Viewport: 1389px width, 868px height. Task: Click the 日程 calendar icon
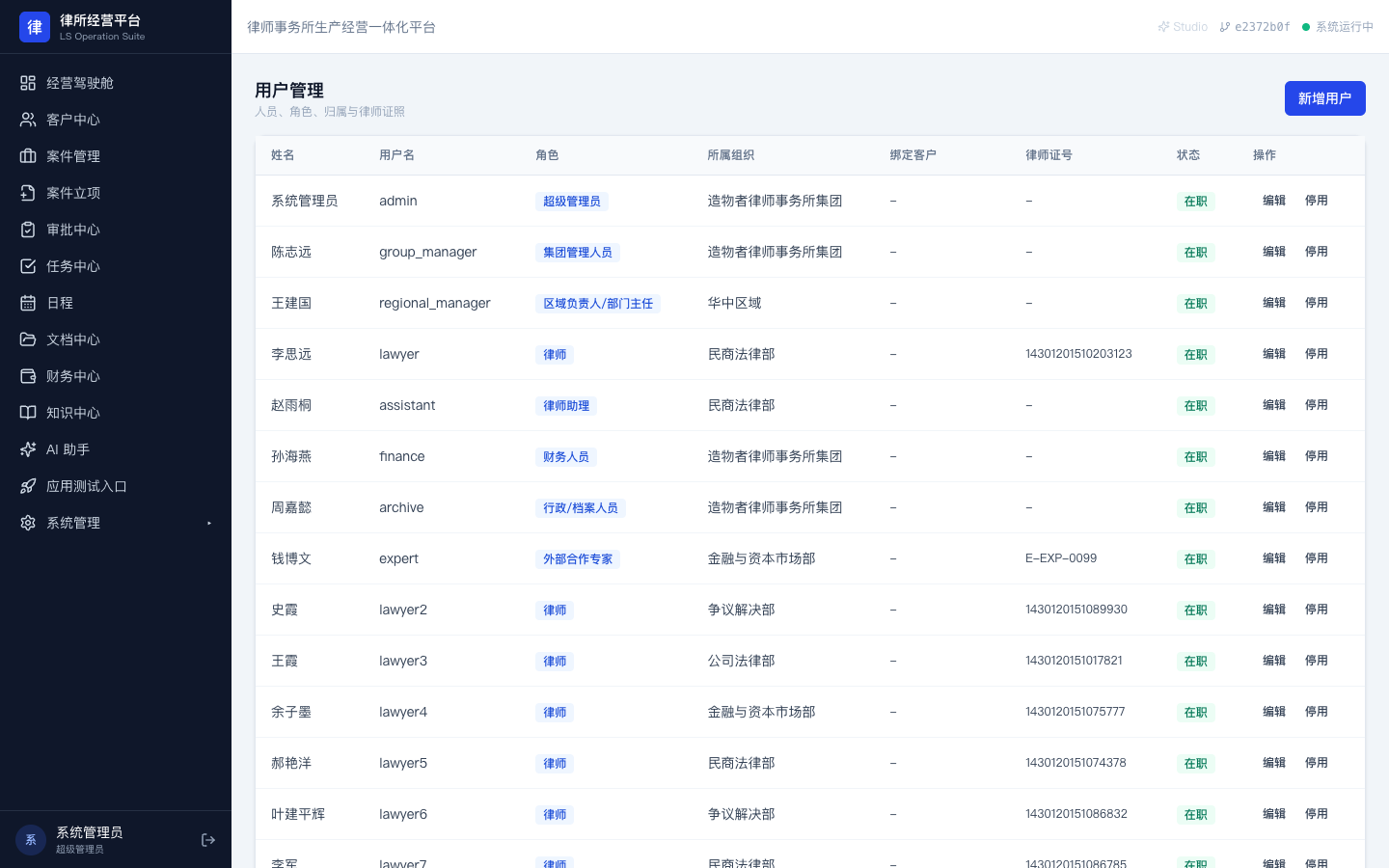(28, 303)
